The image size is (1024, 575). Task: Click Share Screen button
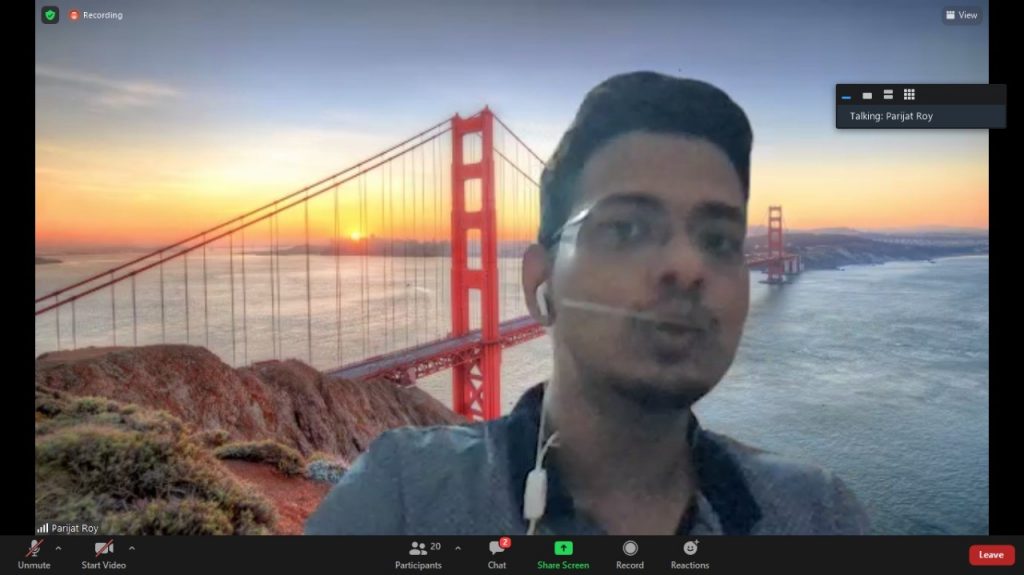563,555
